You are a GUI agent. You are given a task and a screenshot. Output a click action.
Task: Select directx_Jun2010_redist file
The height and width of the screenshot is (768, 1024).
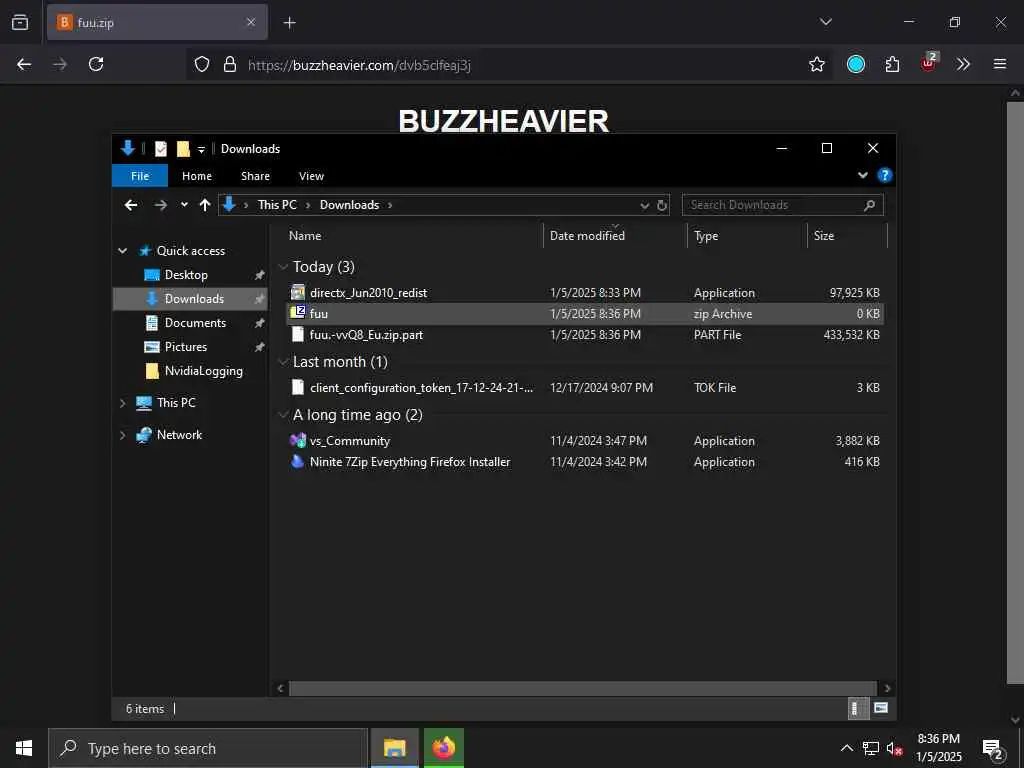click(x=584, y=293)
